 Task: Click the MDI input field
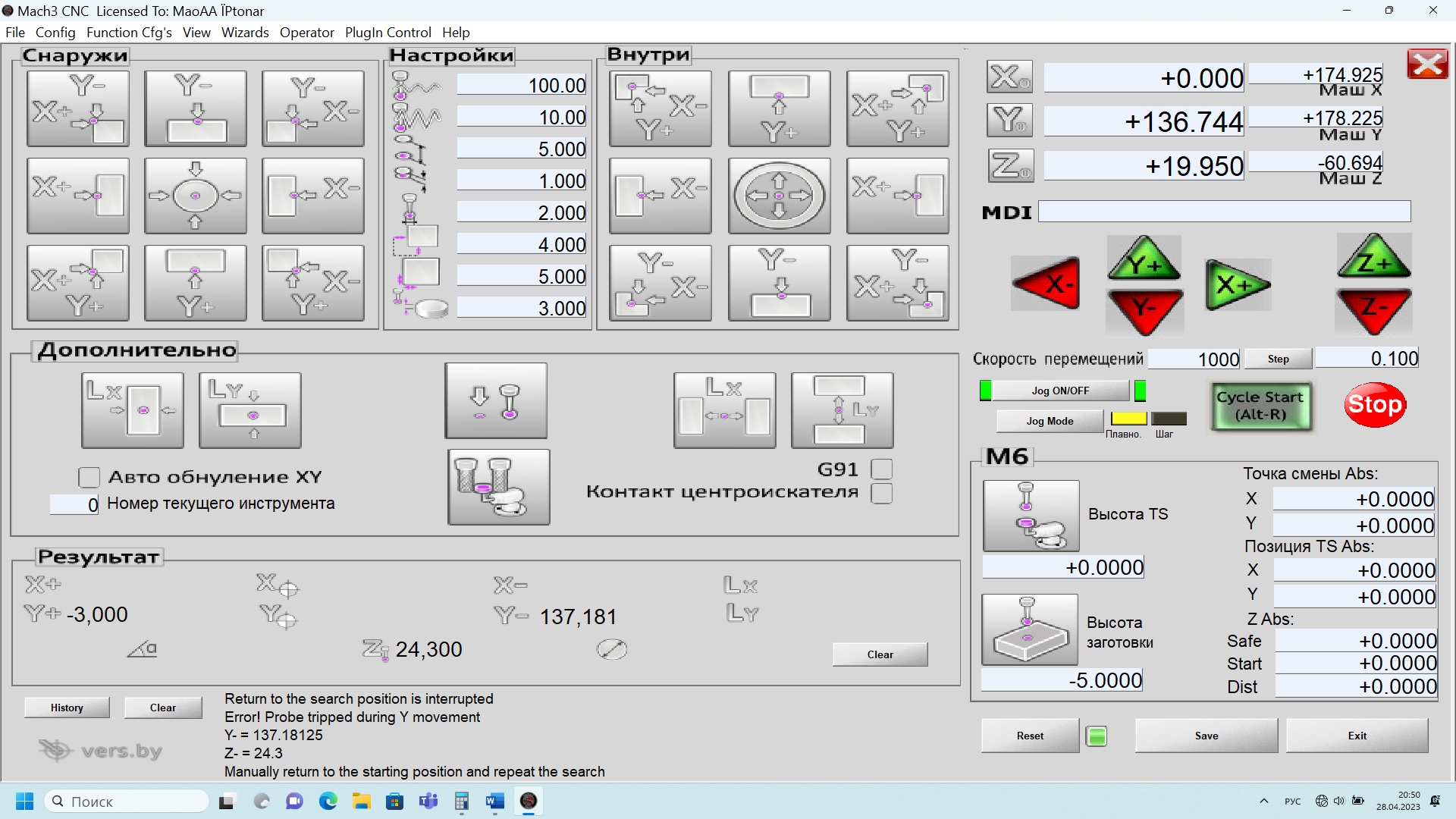(1223, 212)
